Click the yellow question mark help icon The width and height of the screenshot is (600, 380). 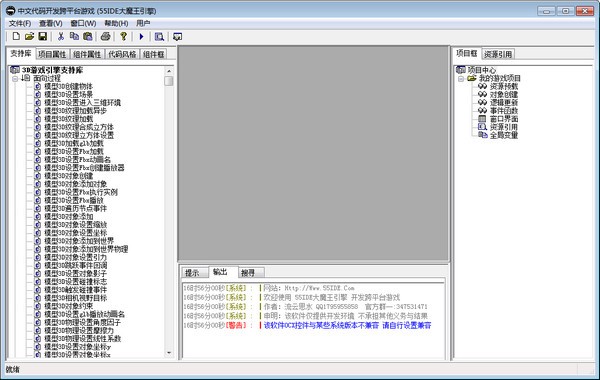tap(123, 36)
